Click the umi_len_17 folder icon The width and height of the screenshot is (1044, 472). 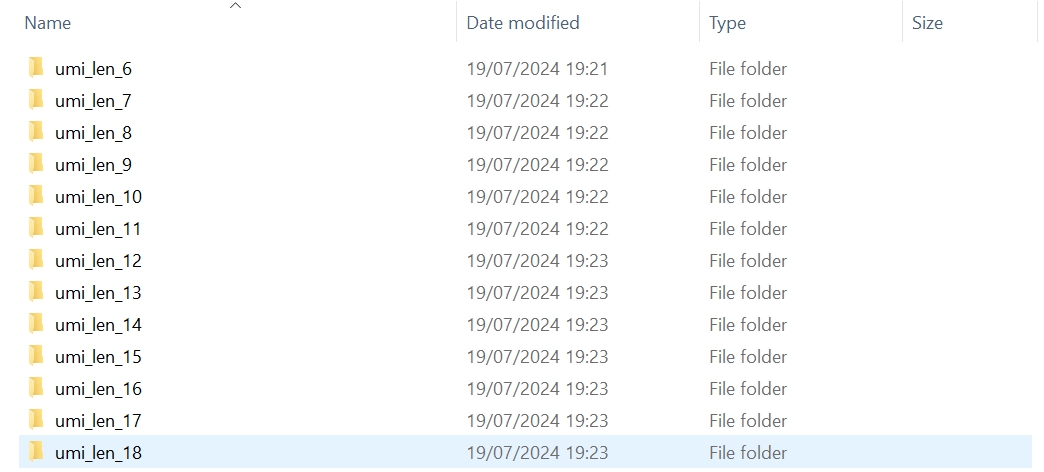click(37, 419)
